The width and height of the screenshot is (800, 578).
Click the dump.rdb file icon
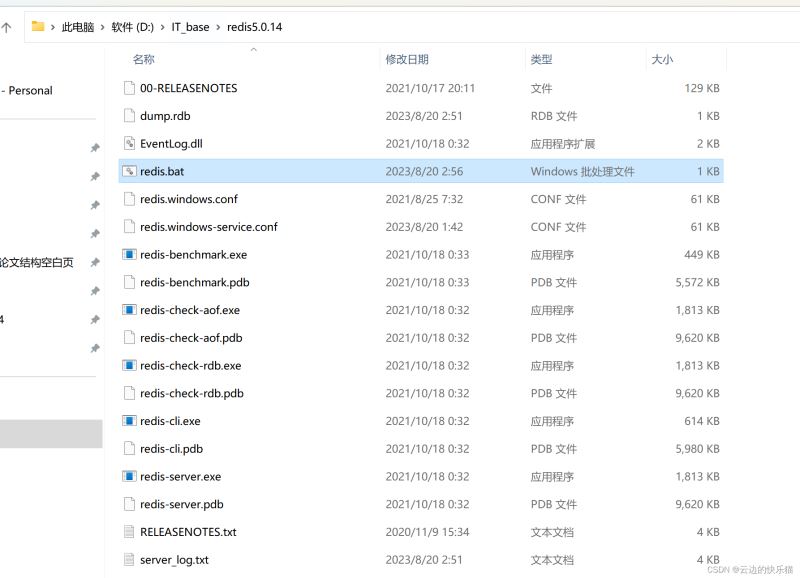point(128,115)
